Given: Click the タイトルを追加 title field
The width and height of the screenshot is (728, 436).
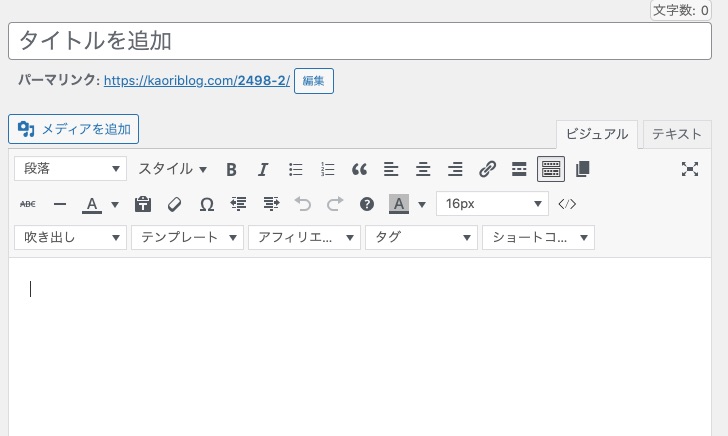Looking at the screenshot, I should click(360, 41).
